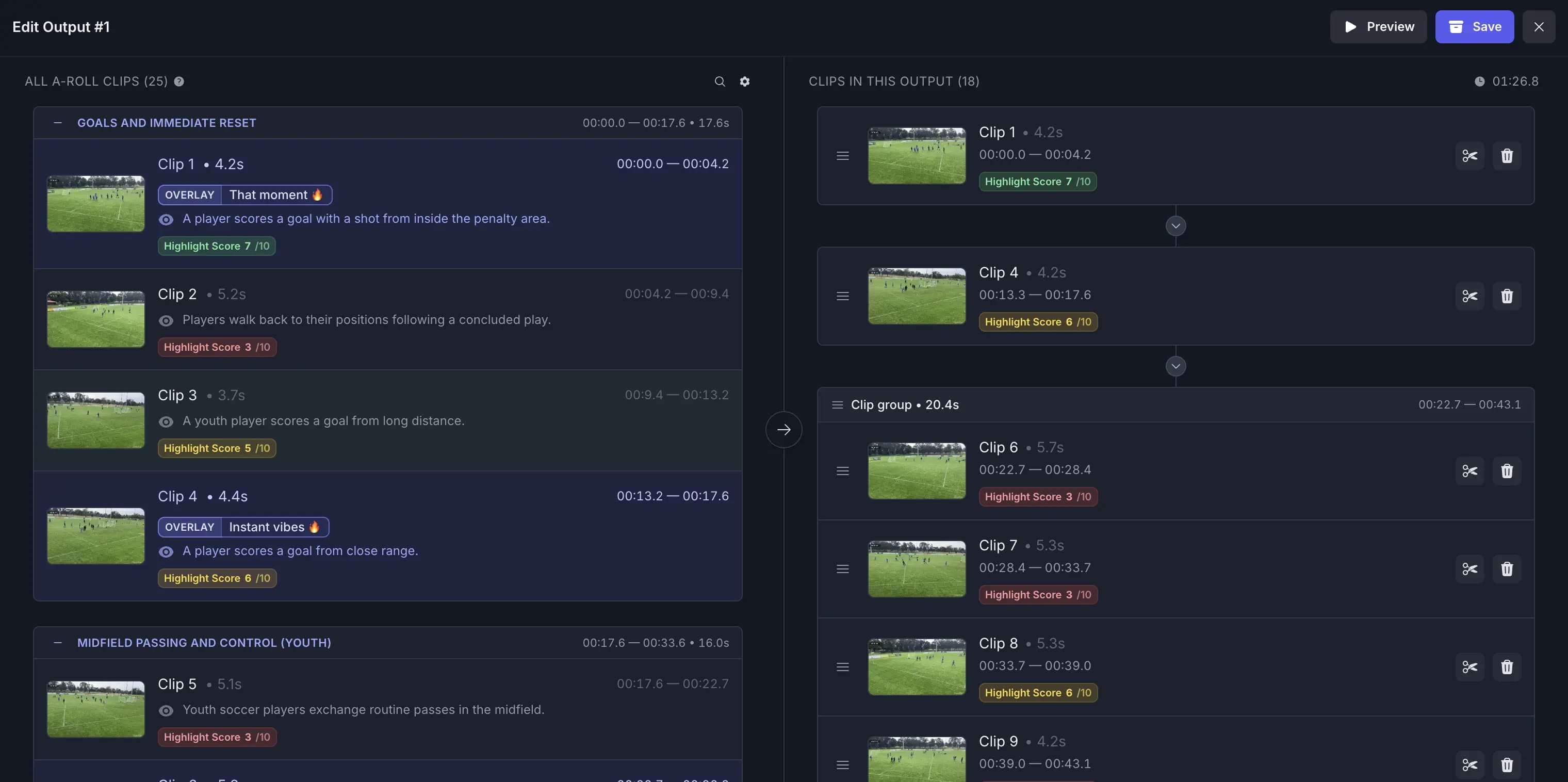
Task: Click the 'That moment' overlay tag
Action: 244,195
